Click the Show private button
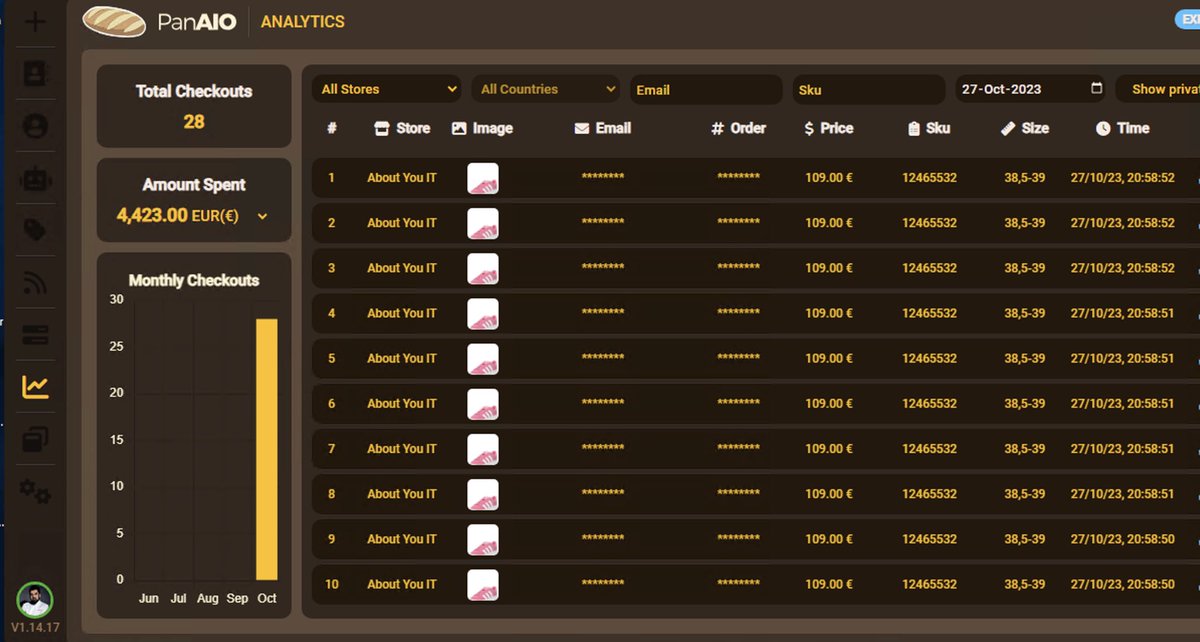1200x642 pixels. [x=1160, y=89]
